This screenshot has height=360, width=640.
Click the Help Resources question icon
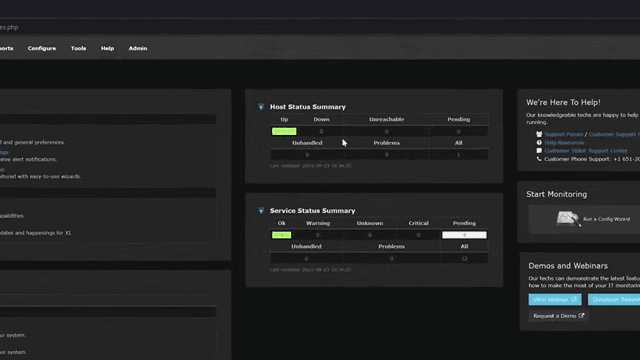[539, 142]
